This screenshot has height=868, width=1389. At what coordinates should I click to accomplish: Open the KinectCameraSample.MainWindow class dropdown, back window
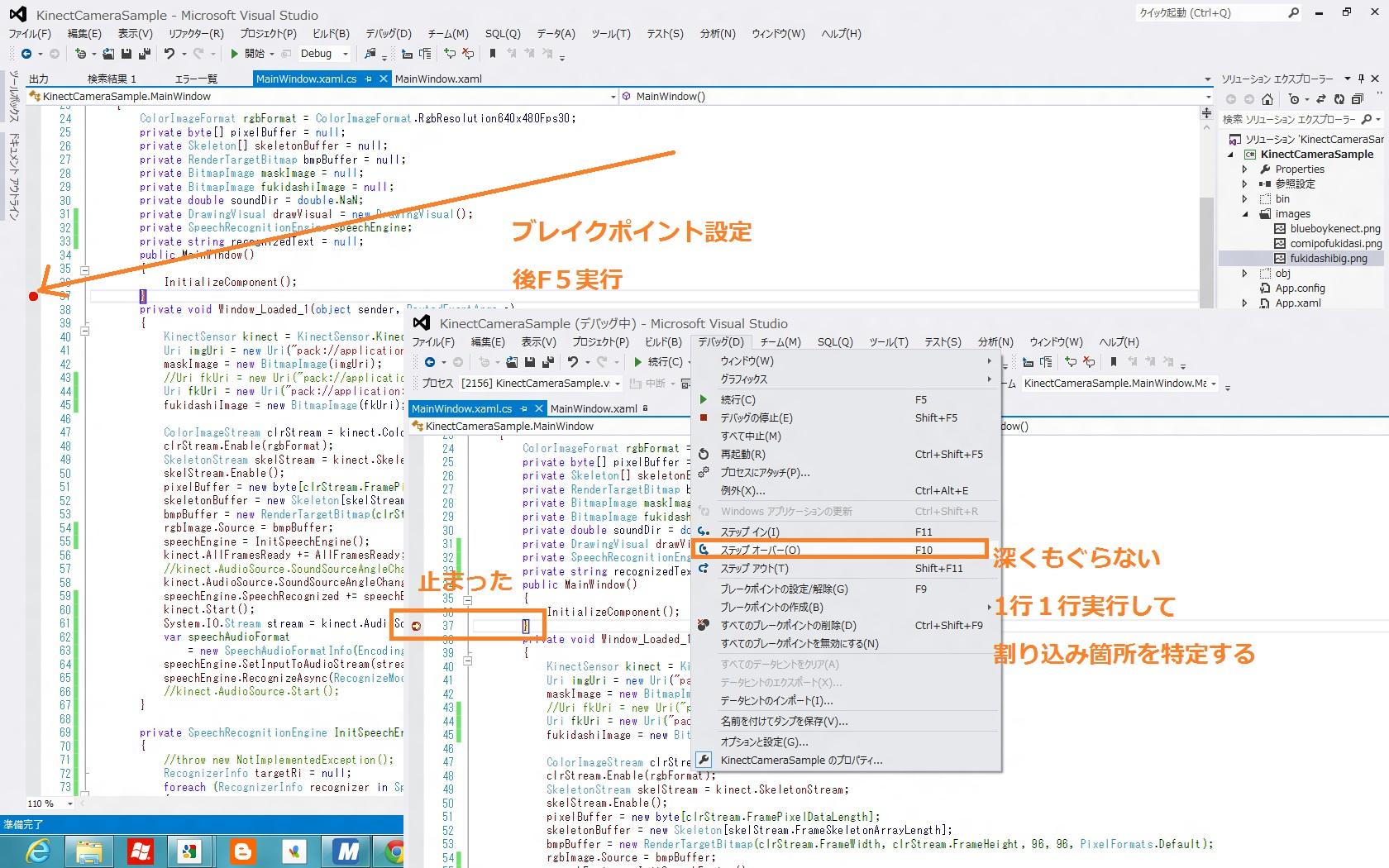click(322, 97)
